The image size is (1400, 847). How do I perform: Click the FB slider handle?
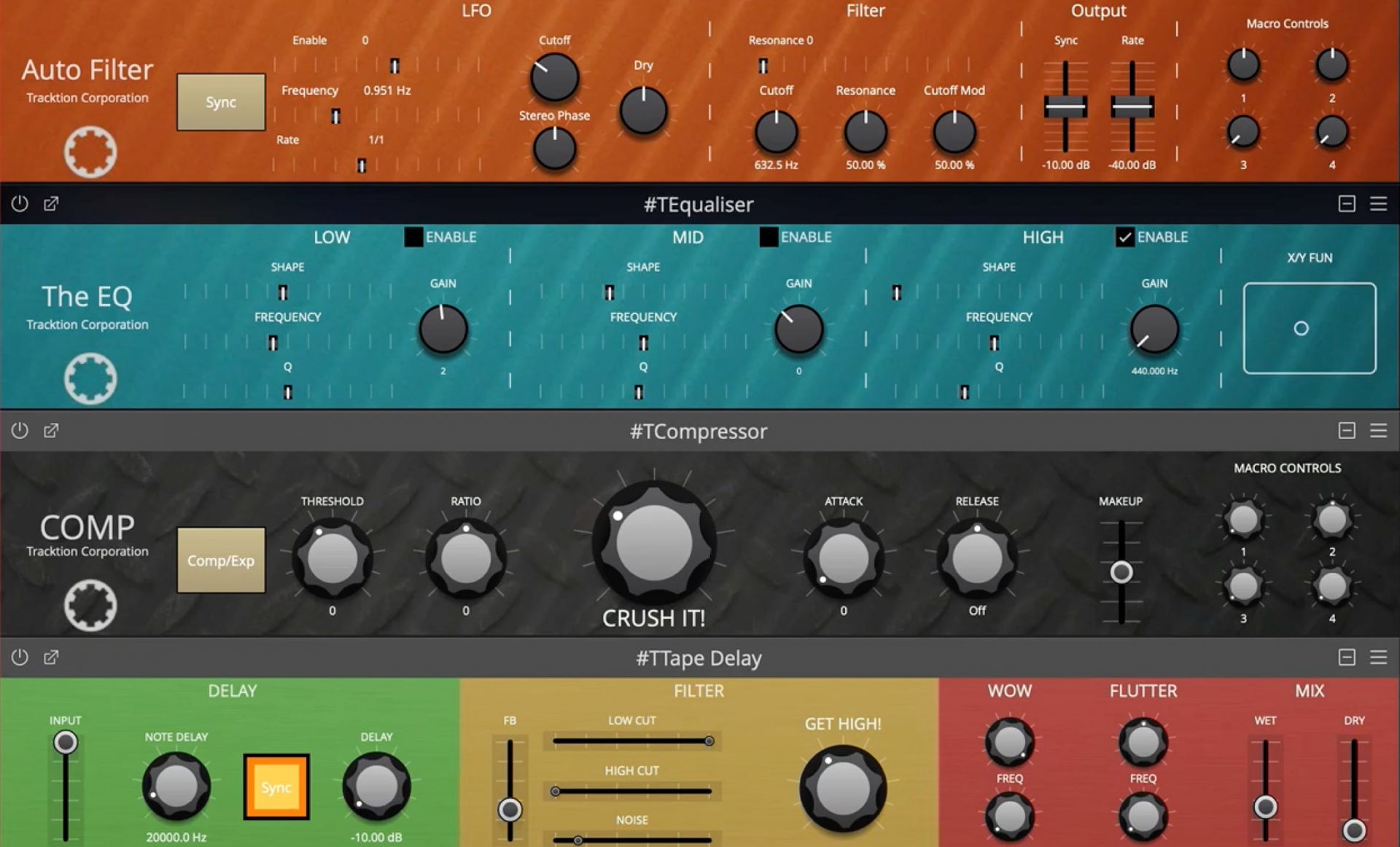point(510,809)
